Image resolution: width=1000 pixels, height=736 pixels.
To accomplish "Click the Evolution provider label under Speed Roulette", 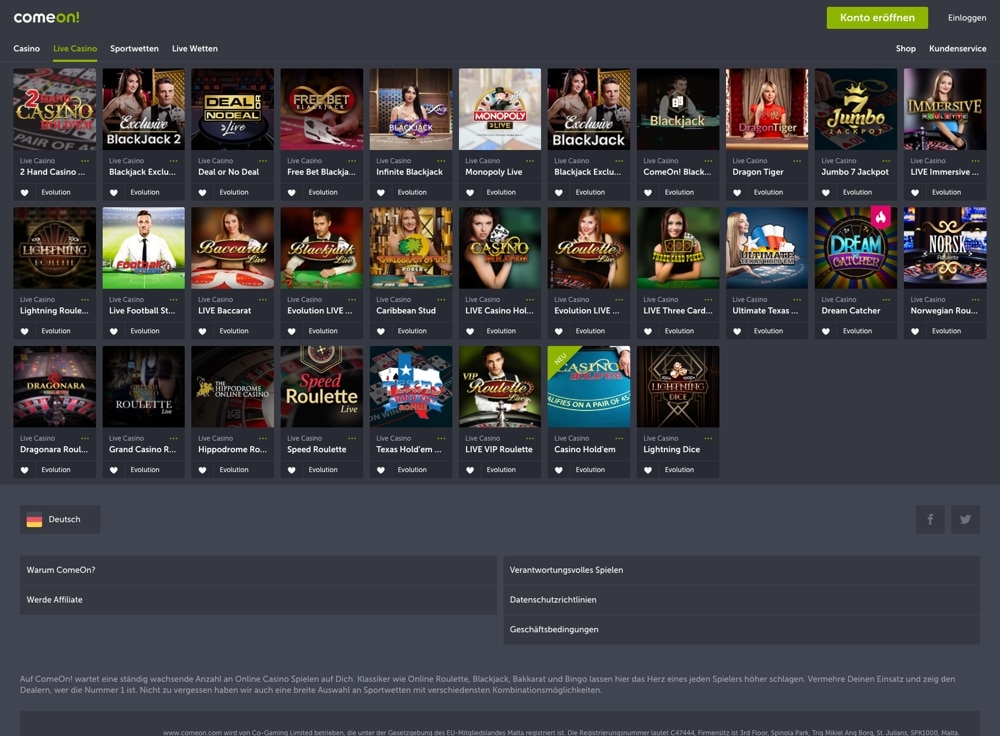I will (323, 470).
